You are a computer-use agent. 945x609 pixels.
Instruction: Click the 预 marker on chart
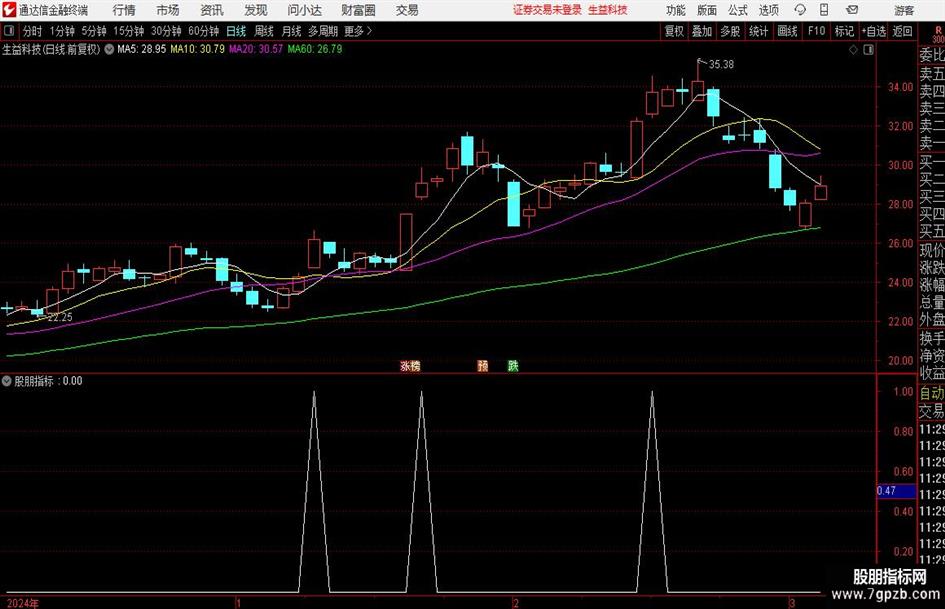[x=483, y=365]
